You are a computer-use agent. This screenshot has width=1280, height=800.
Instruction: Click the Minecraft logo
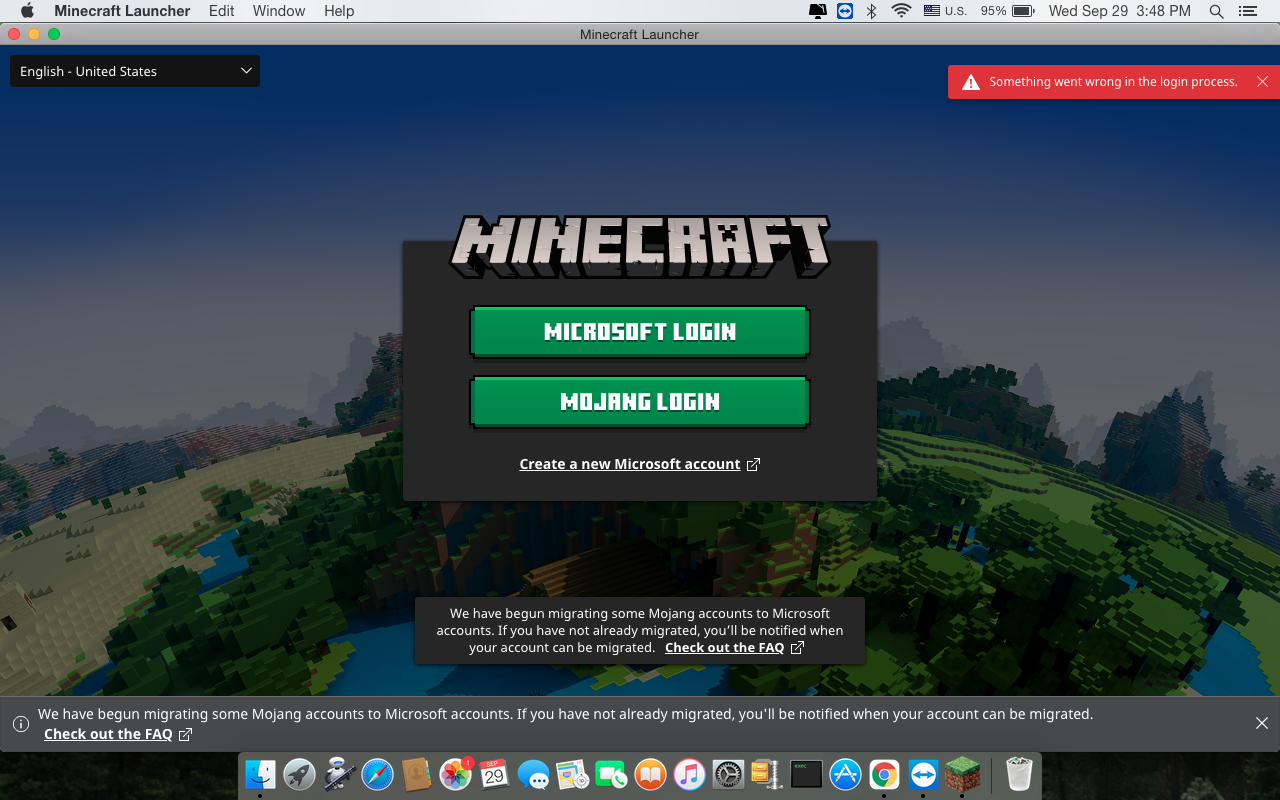coord(640,246)
